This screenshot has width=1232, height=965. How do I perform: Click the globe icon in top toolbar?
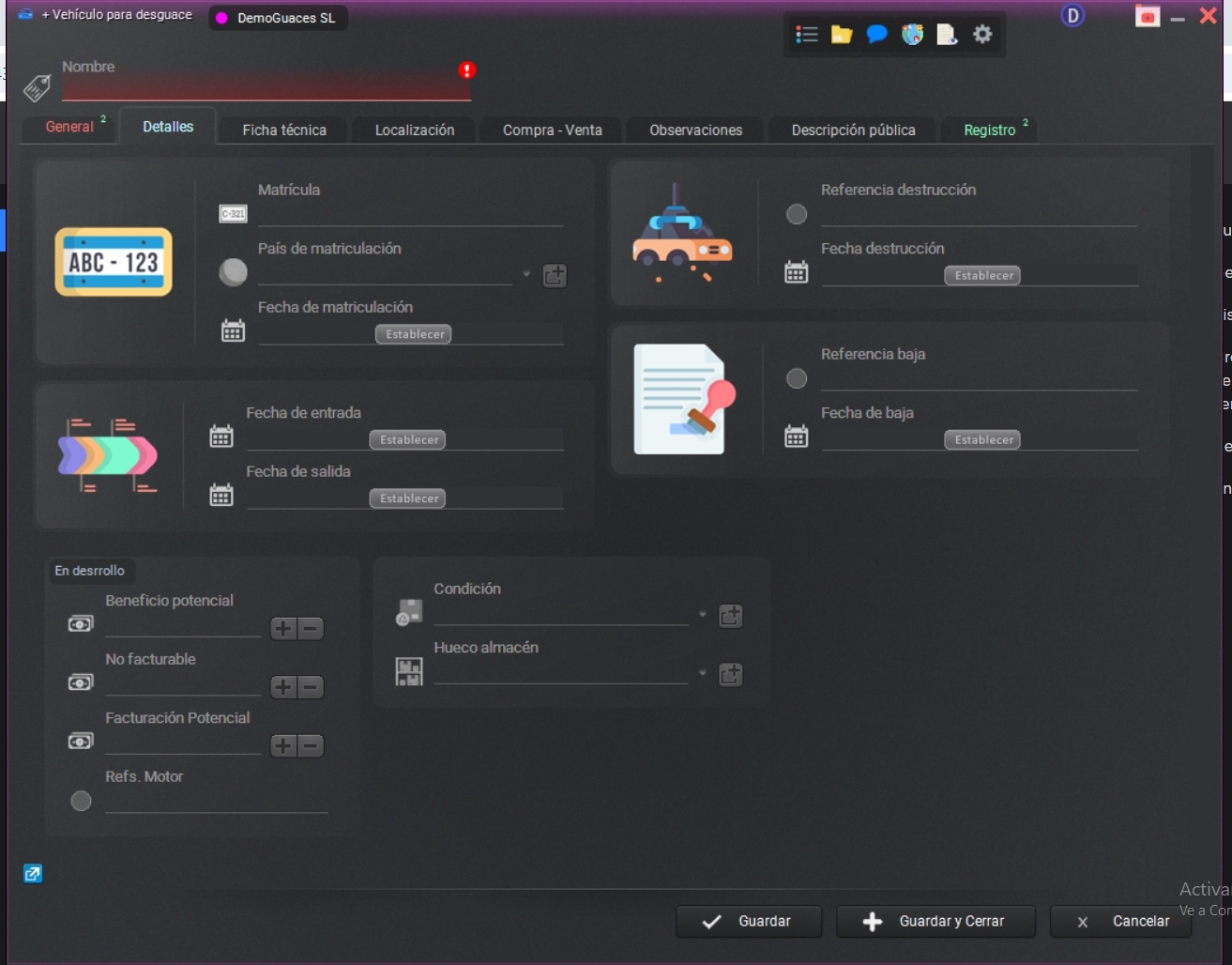coord(912,35)
